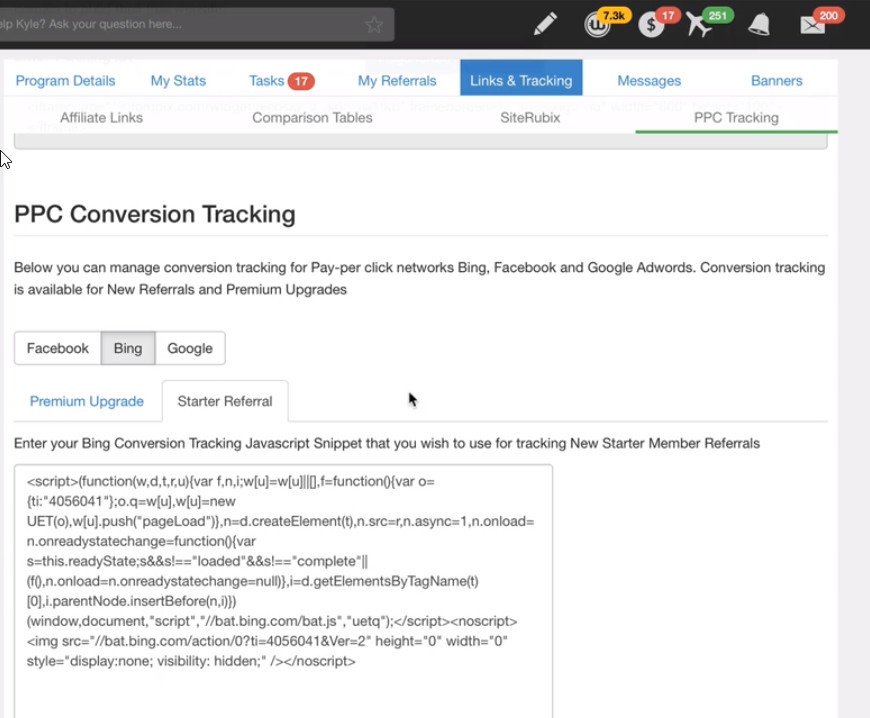Image resolution: width=870 pixels, height=718 pixels.
Task: Open the Comparison Tables sub-tab
Action: point(312,118)
